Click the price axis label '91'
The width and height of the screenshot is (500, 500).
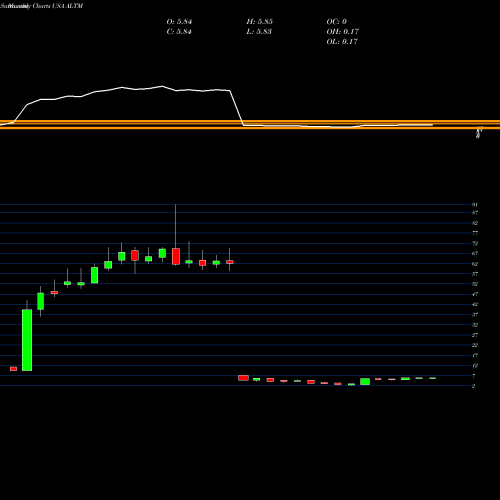point(475,205)
